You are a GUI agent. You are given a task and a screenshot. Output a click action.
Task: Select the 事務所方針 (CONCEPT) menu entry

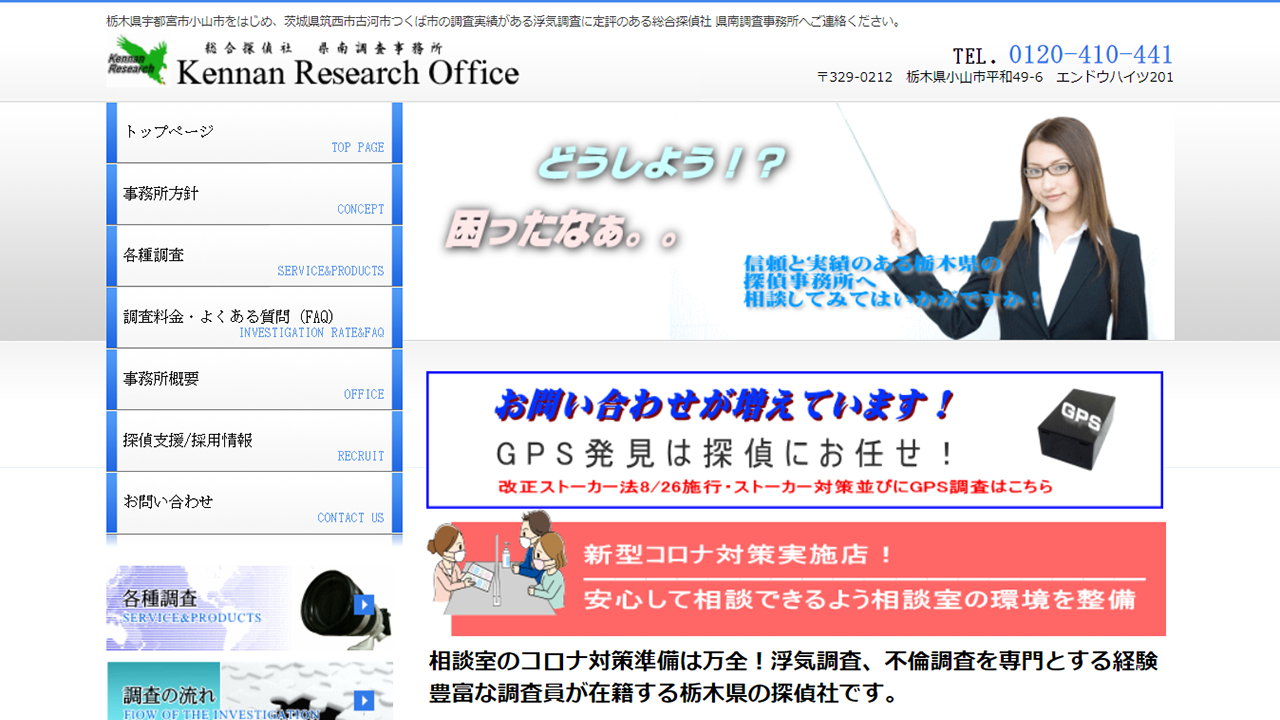point(253,194)
